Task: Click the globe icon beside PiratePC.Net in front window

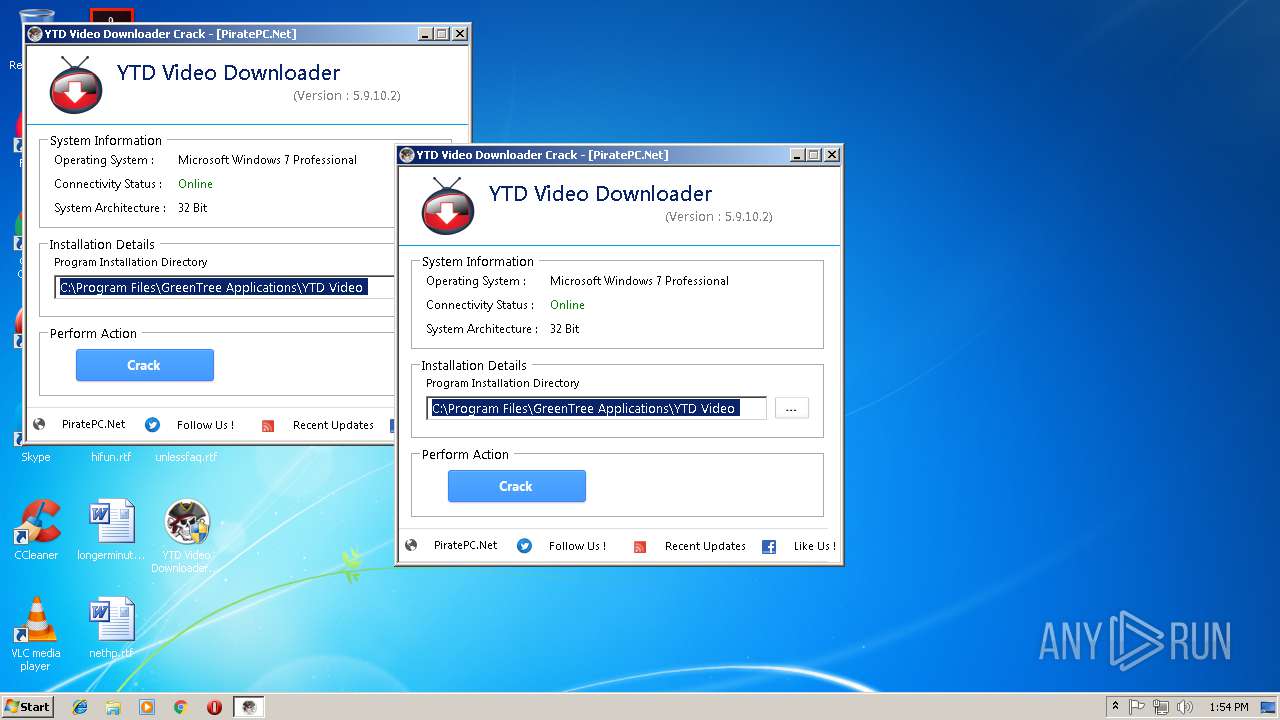Action: (x=411, y=545)
